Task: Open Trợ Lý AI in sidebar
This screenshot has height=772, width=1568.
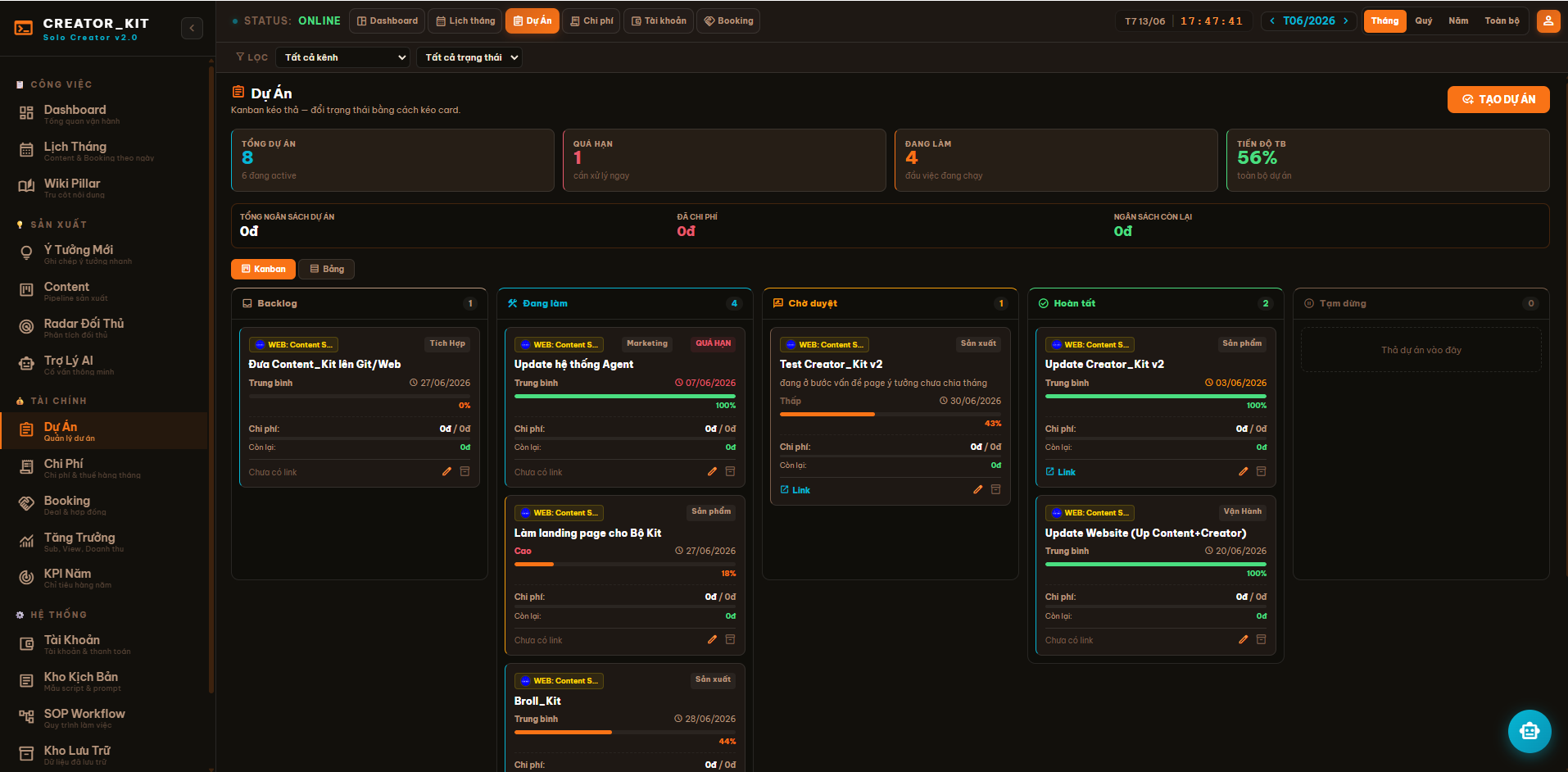Action: pos(104,365)
